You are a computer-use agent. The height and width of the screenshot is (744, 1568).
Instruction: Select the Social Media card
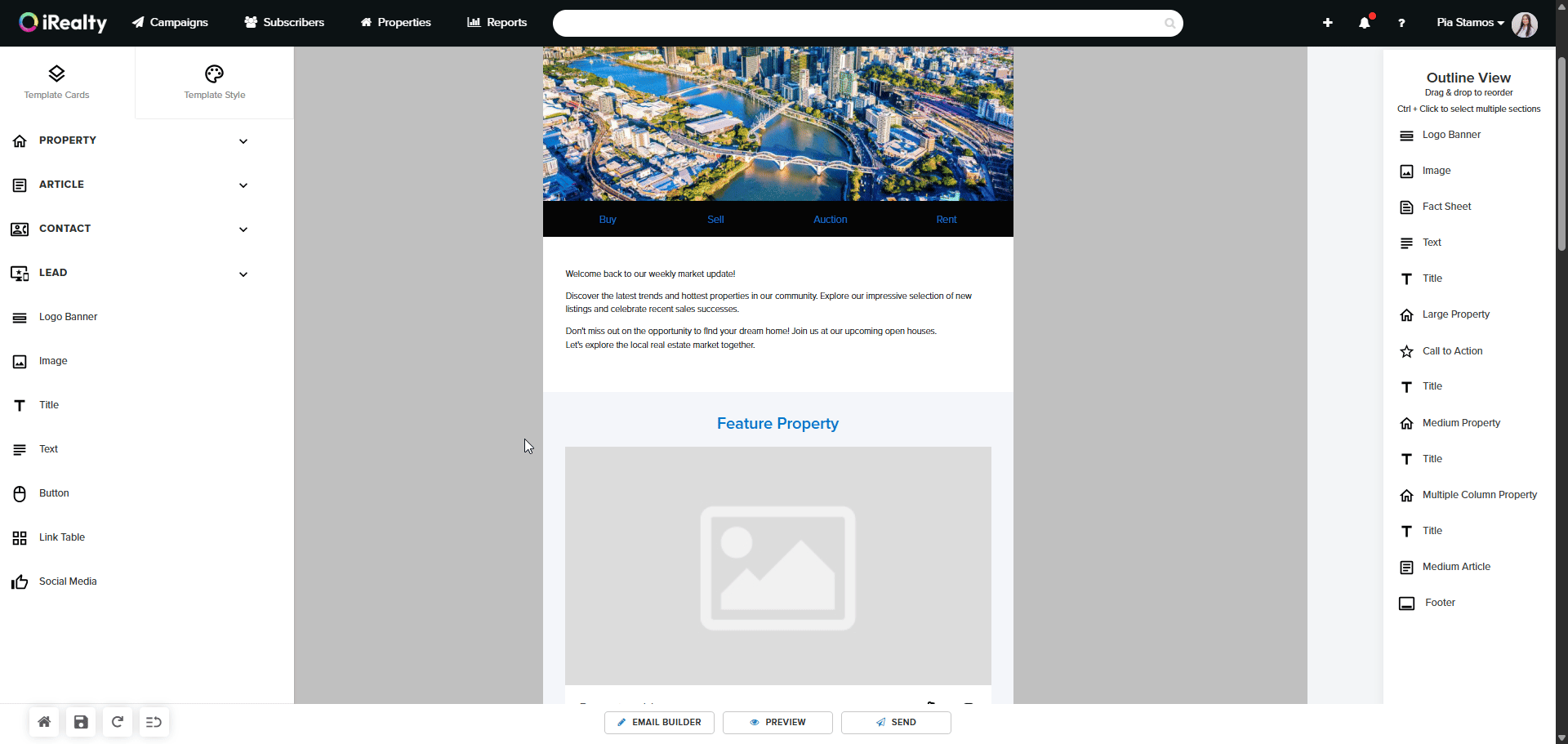pos(68,581)
